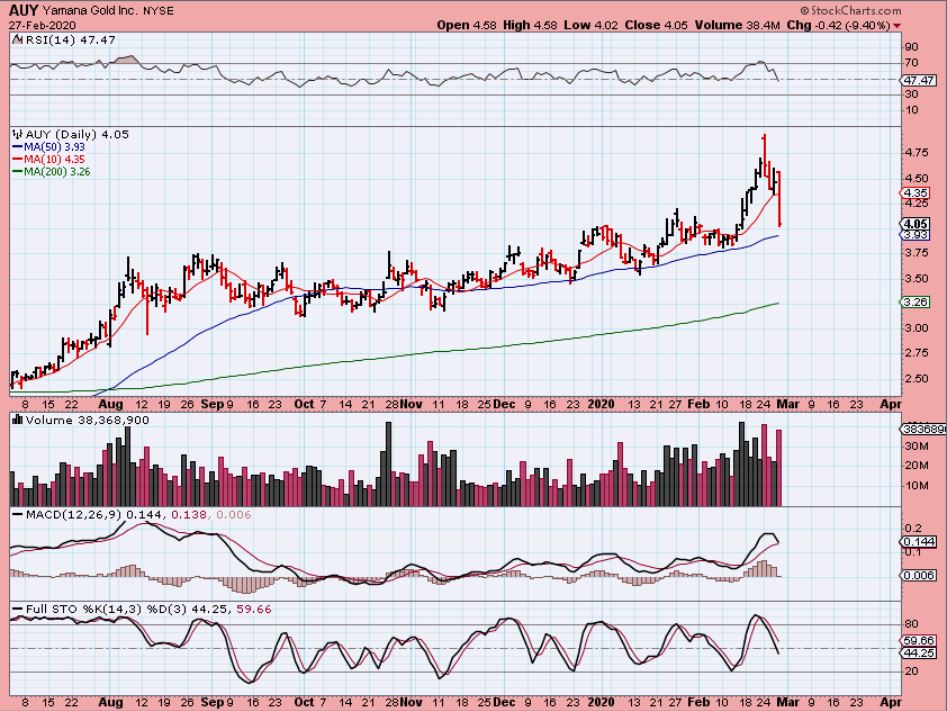The width and height of the screenshot is (947, 711).
Task: Click the MACD line icon before MACD(12,26,9)
Action: (18, 515)
